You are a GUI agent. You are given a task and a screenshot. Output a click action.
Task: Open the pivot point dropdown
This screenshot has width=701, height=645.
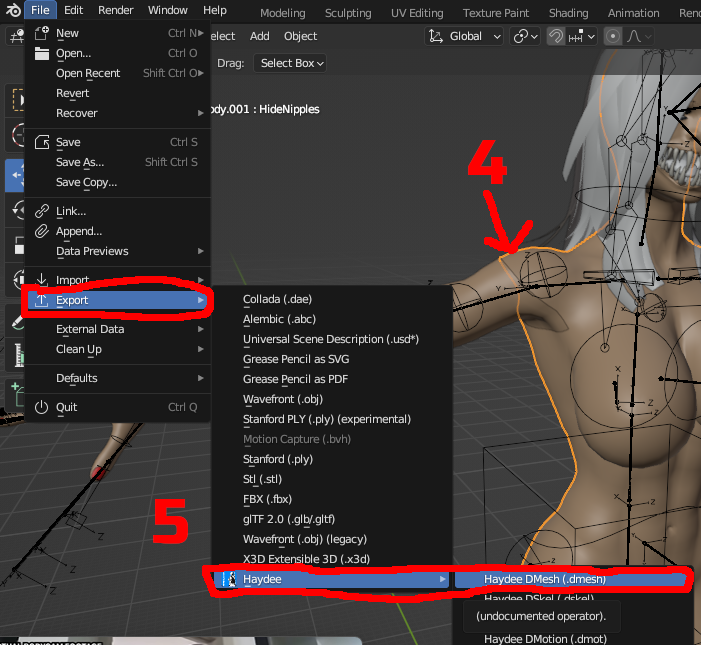(x=525, y=36)
